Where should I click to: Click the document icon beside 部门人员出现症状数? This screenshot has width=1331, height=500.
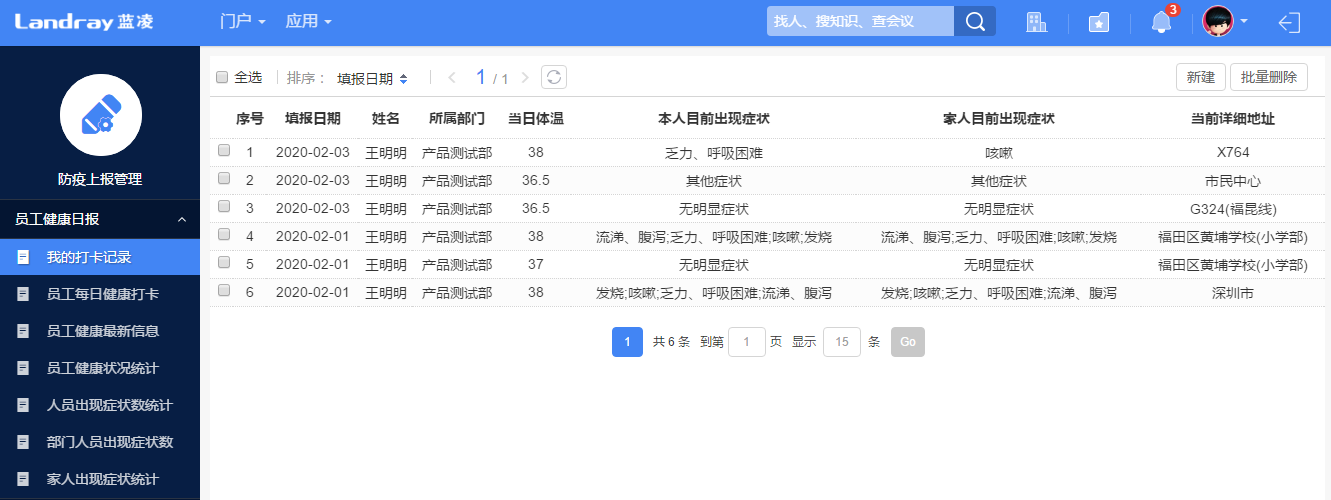tap(22, 442)
